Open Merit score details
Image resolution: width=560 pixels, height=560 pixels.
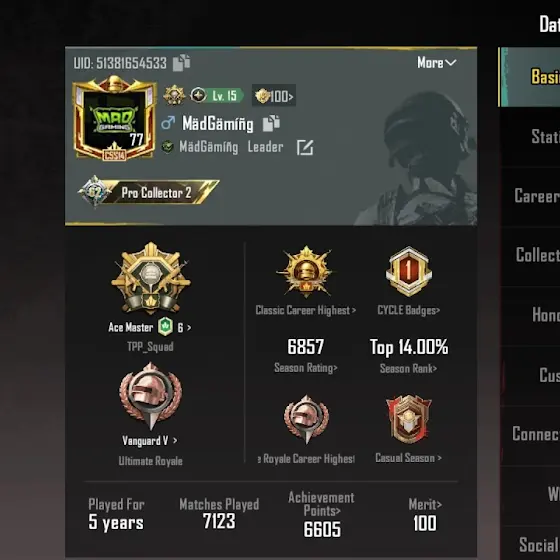coord(425,515)
